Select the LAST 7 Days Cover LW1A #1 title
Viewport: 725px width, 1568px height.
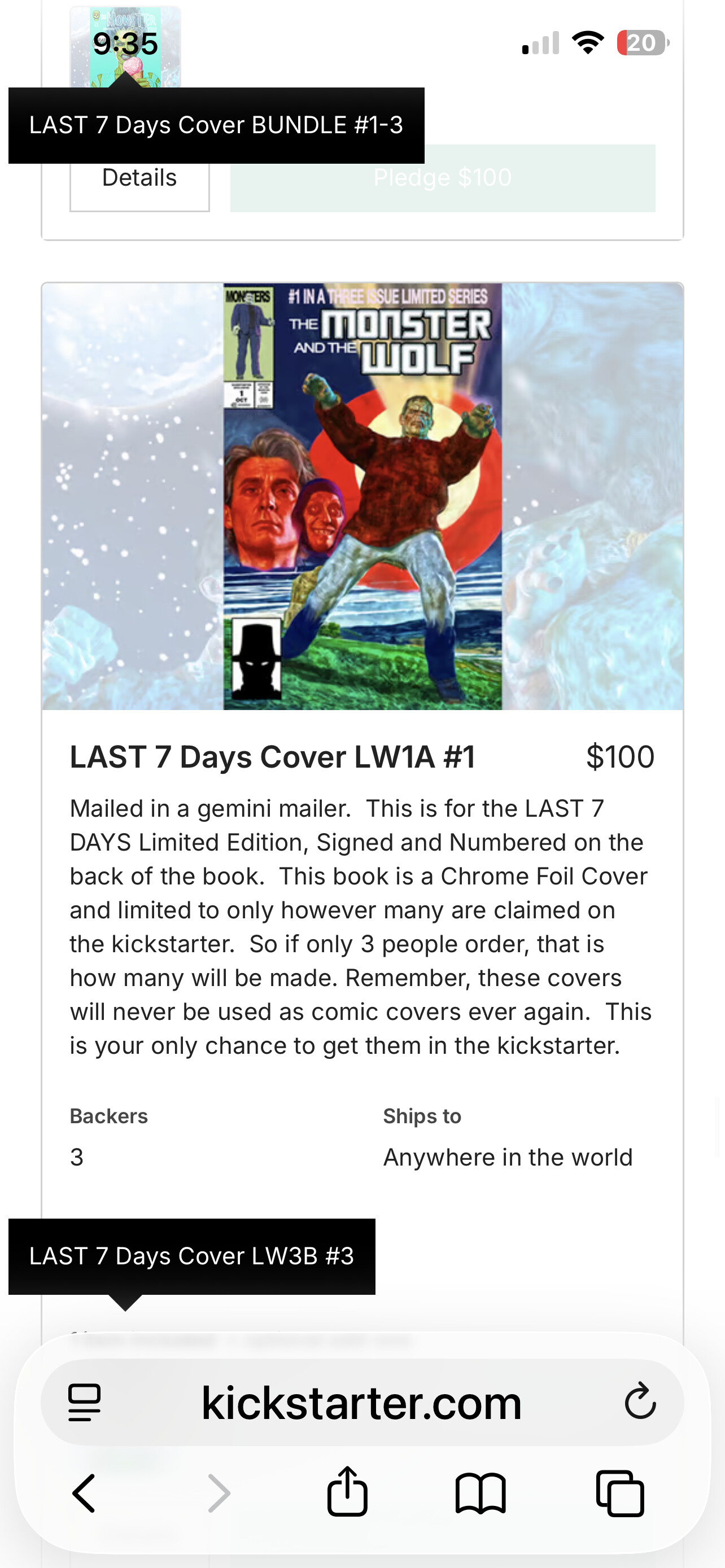[x=272, y=757]
